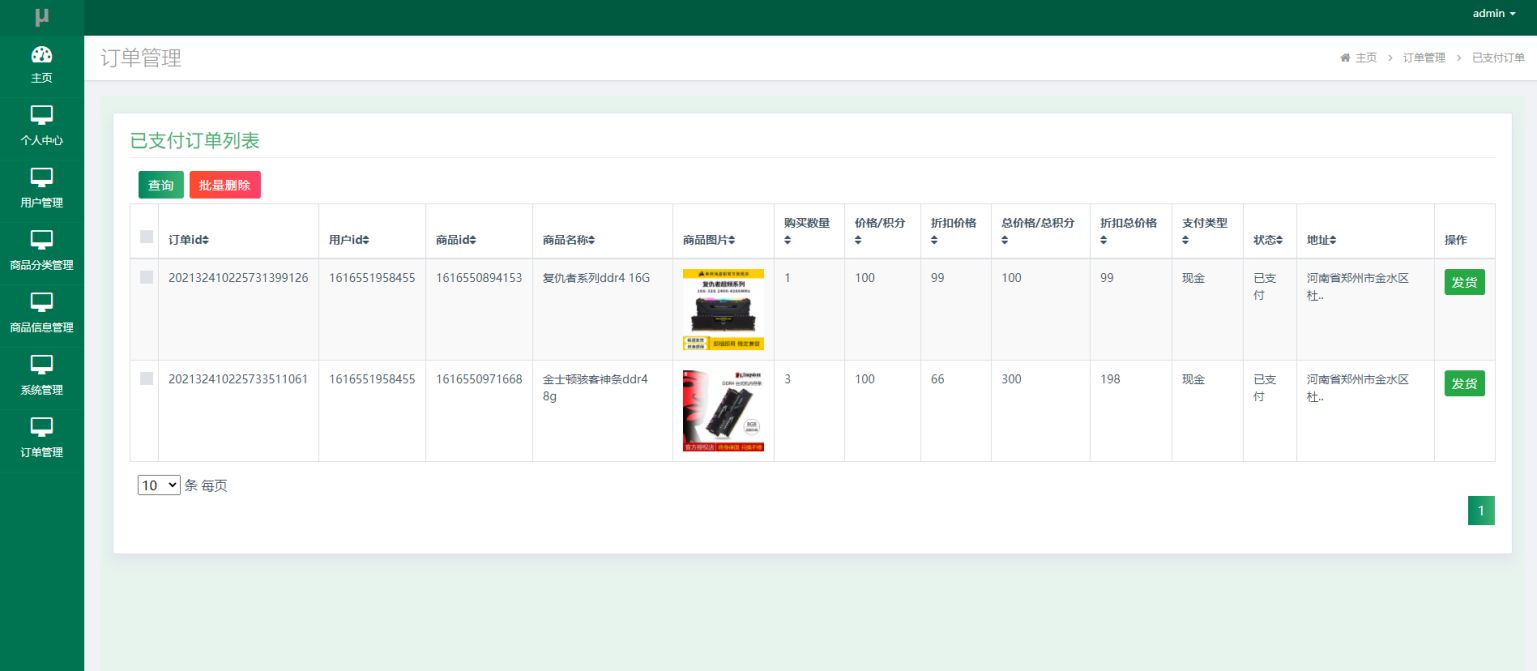Open product image of 复仇者系列ddr4 16G

(x=723, y=309)
